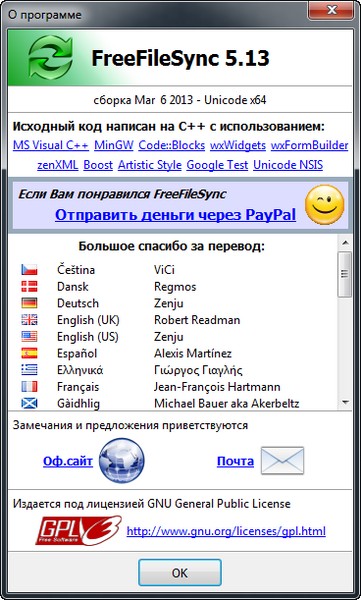
Task: Close the 'О программе' dialog window
Action: point(332,10)
